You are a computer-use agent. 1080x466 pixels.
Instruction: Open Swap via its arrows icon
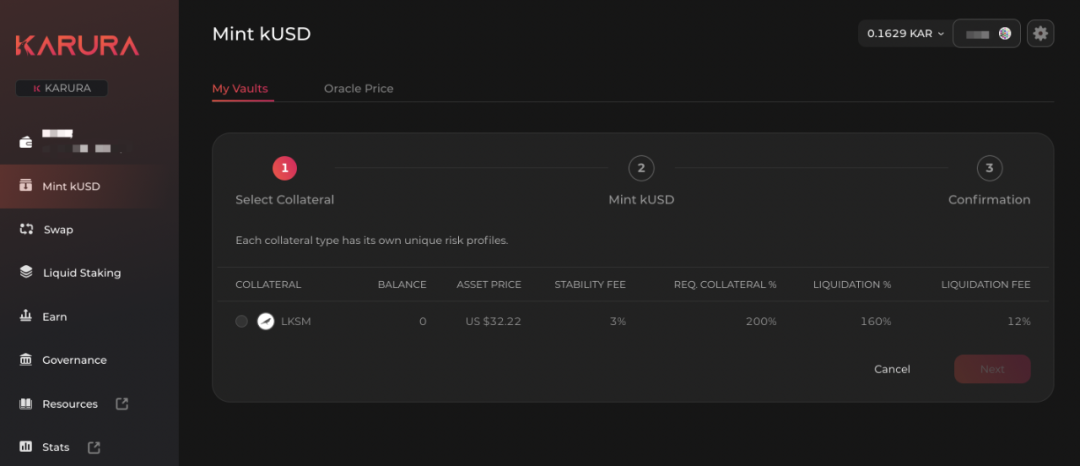coord(26,229)
